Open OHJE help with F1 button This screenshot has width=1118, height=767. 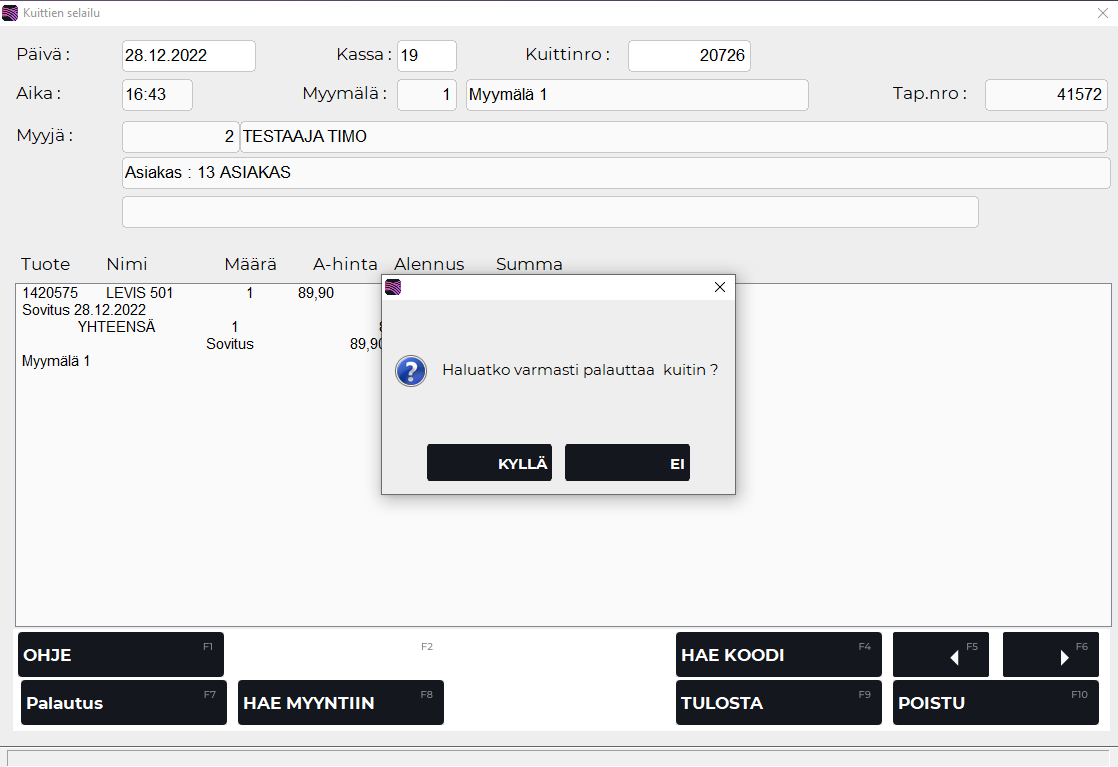[121, 655]
